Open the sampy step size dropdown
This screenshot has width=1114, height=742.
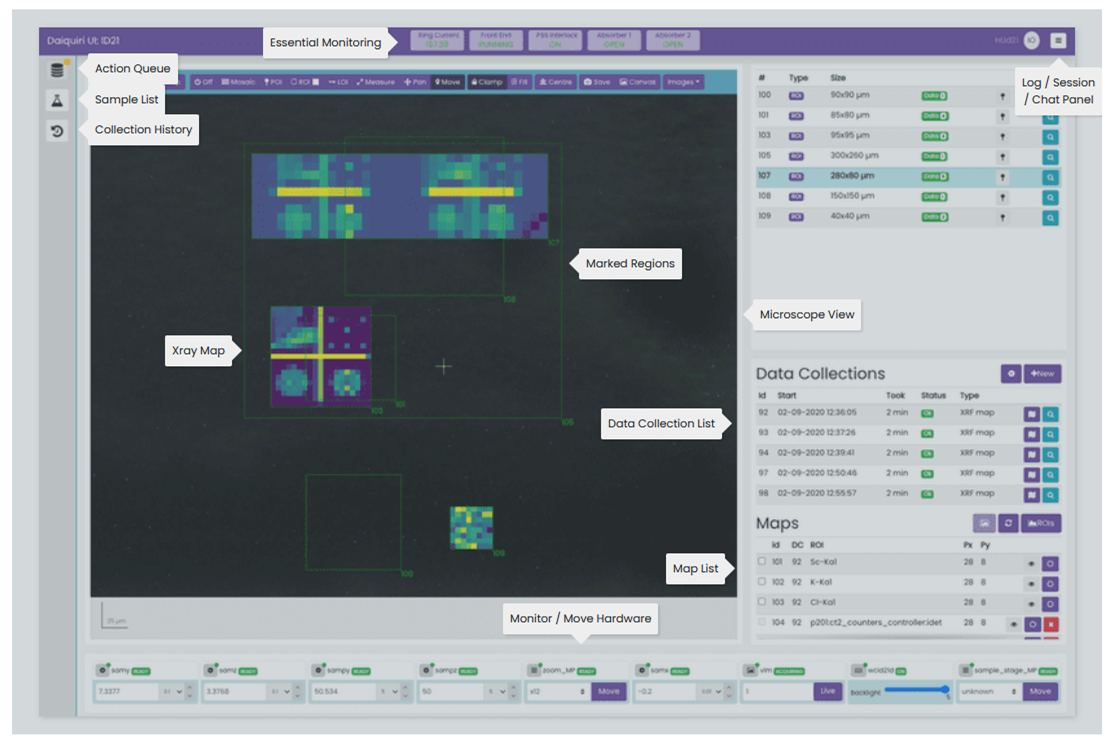[x=389, y=692]
